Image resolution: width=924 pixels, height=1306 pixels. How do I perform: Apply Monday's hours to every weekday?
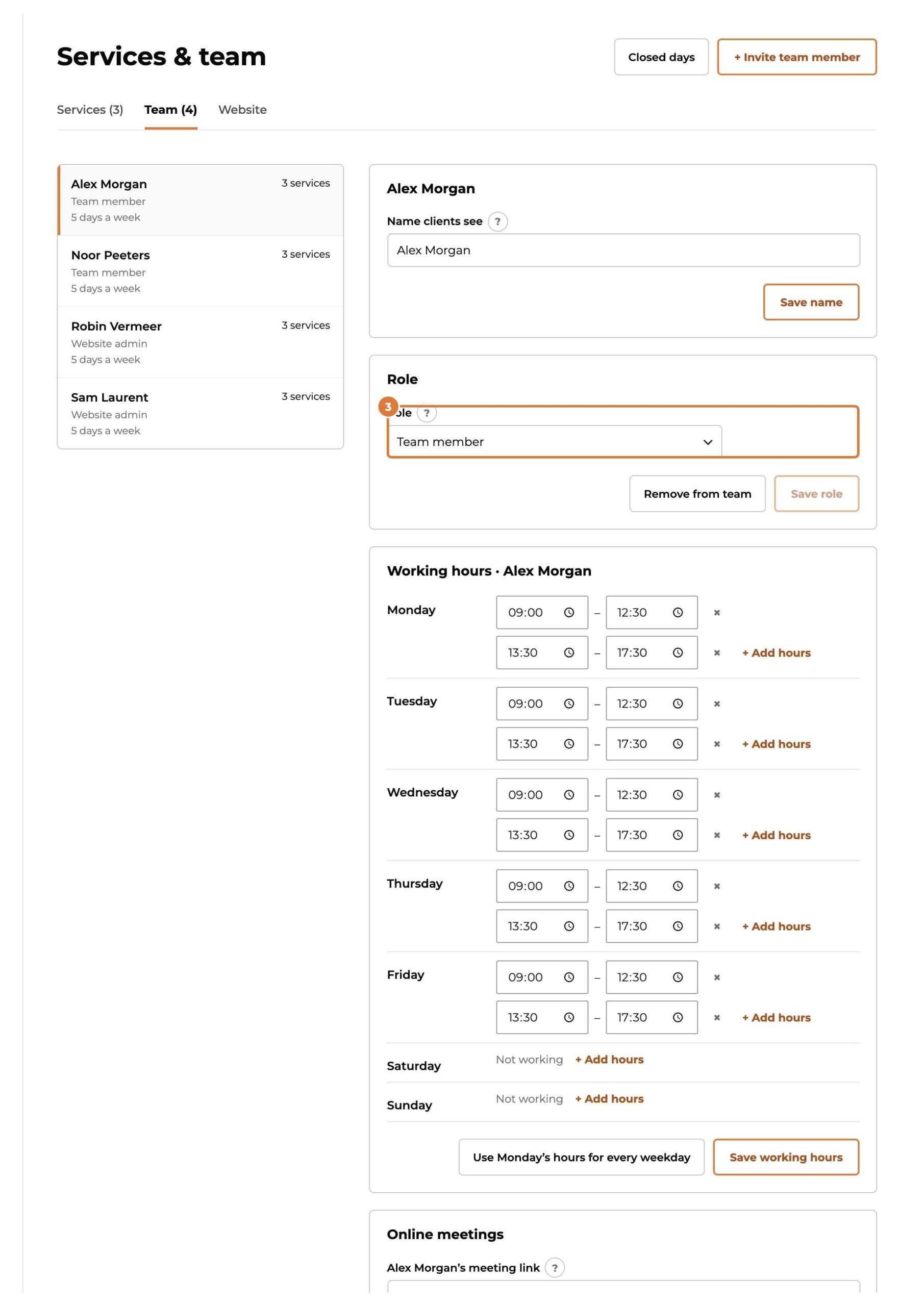pyautogui.click(x=582, y=1157)
